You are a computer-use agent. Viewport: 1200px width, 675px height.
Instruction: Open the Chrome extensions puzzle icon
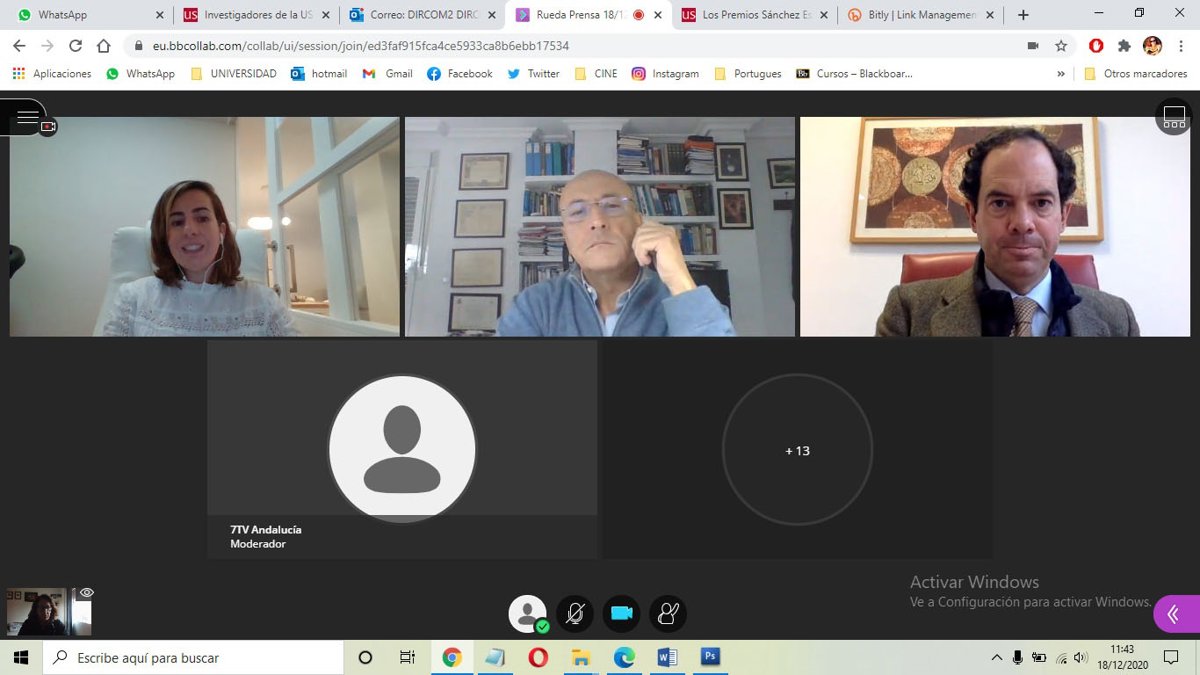point(1124,46)
